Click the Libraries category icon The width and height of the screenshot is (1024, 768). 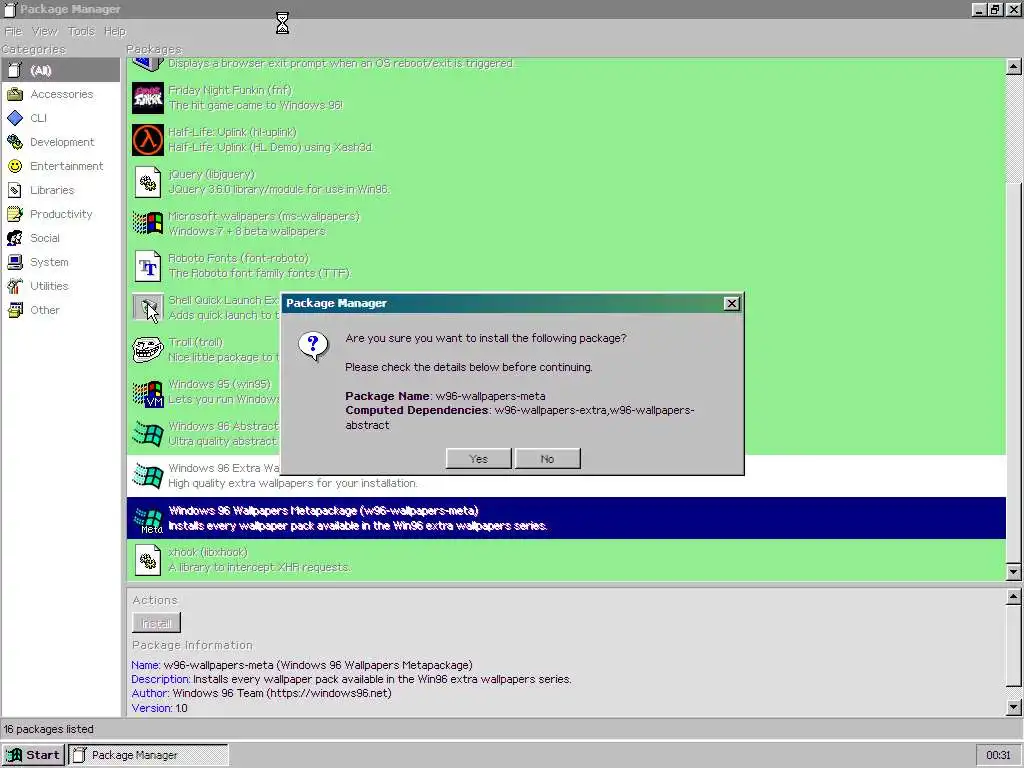pos(15,190)
